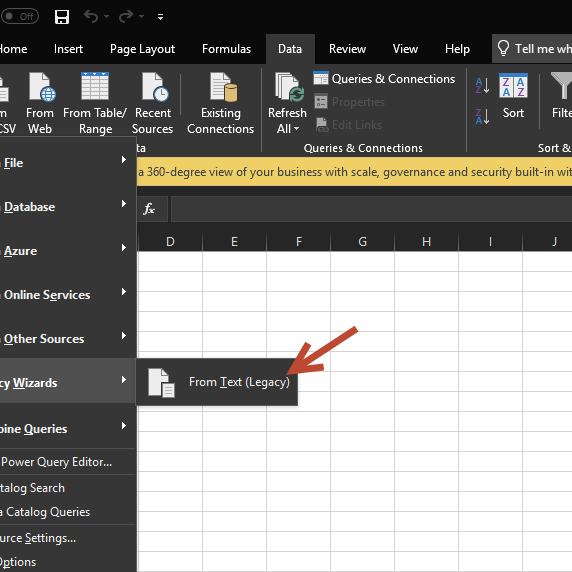Select column I header

click(490, 241)
